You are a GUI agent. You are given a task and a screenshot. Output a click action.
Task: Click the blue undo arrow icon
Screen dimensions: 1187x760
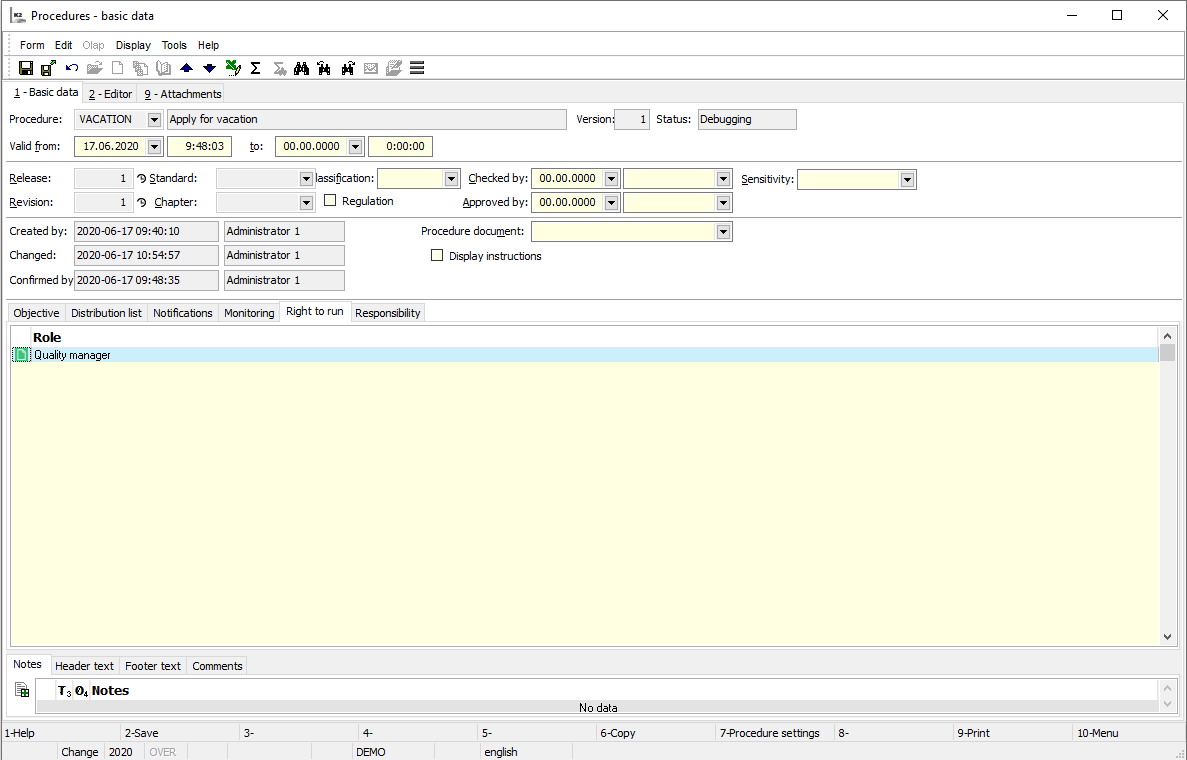(71, 68)
